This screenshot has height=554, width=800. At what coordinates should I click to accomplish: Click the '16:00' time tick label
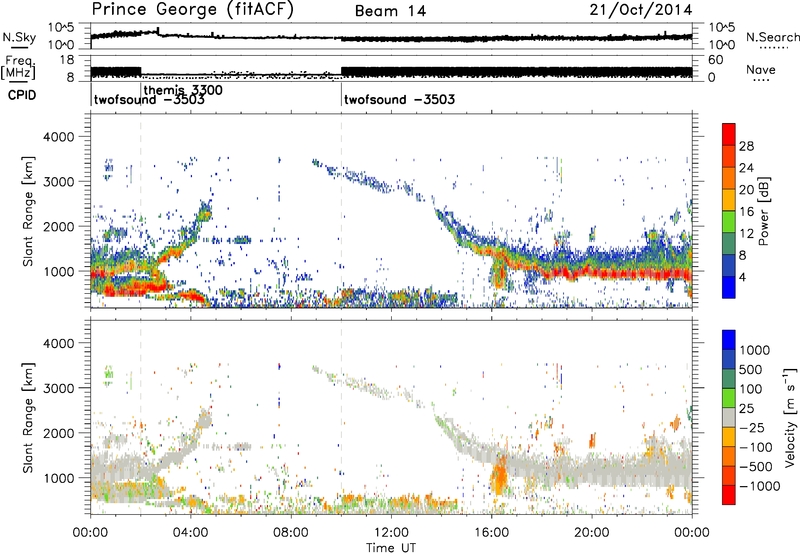pyautogui.click(x=491, y=533)
